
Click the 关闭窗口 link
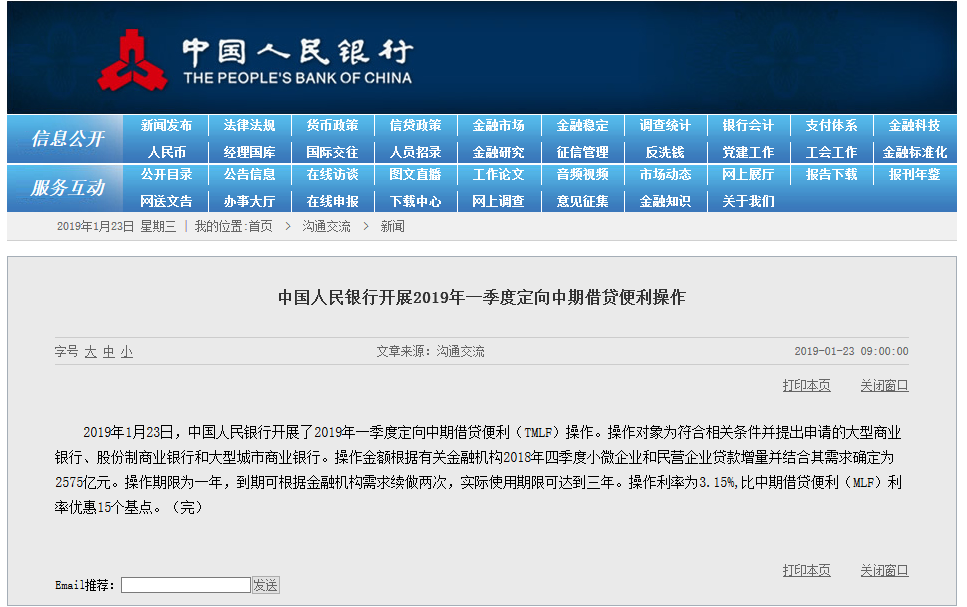(x=882, y=385)
